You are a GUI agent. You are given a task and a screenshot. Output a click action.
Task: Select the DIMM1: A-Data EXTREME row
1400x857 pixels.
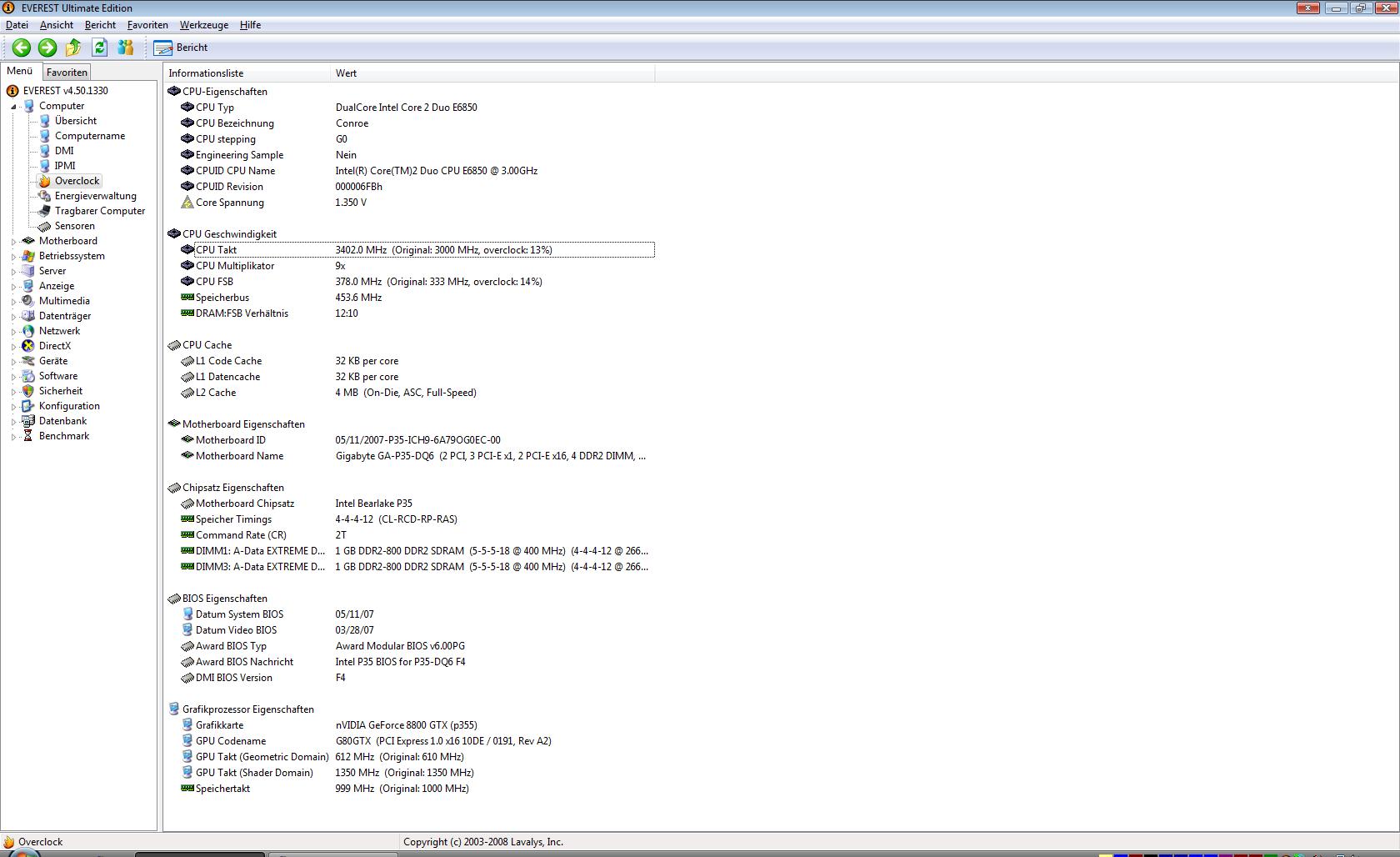pyautogui.click(x=417, y=551)
